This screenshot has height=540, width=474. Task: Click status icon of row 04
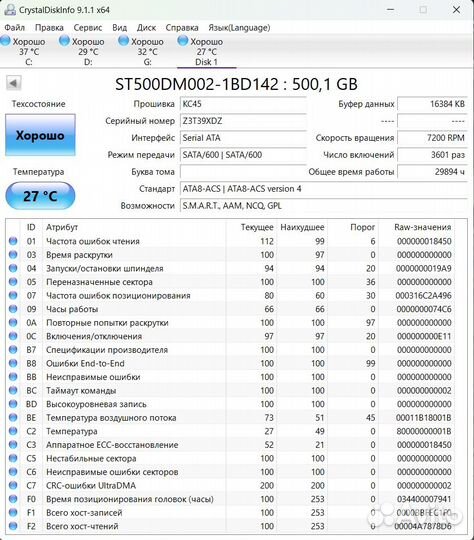[13, 268]
